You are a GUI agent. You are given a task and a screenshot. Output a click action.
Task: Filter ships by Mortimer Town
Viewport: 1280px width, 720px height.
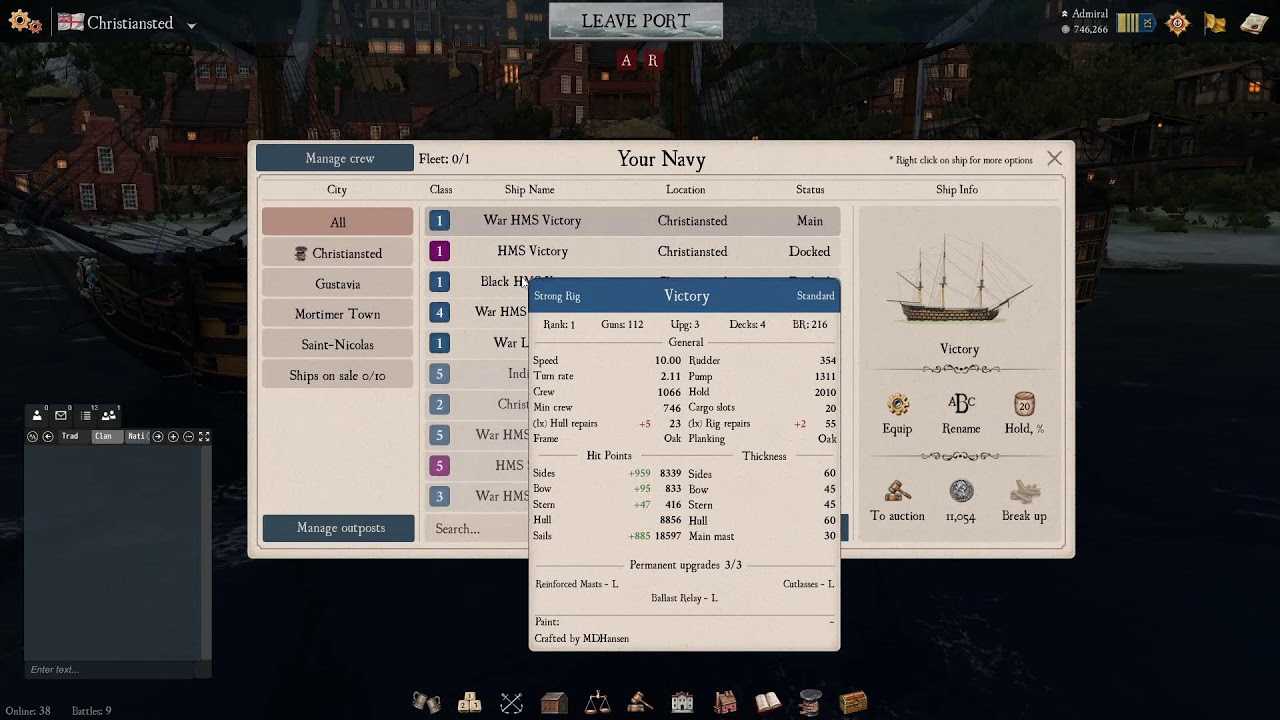click(338, 314)
